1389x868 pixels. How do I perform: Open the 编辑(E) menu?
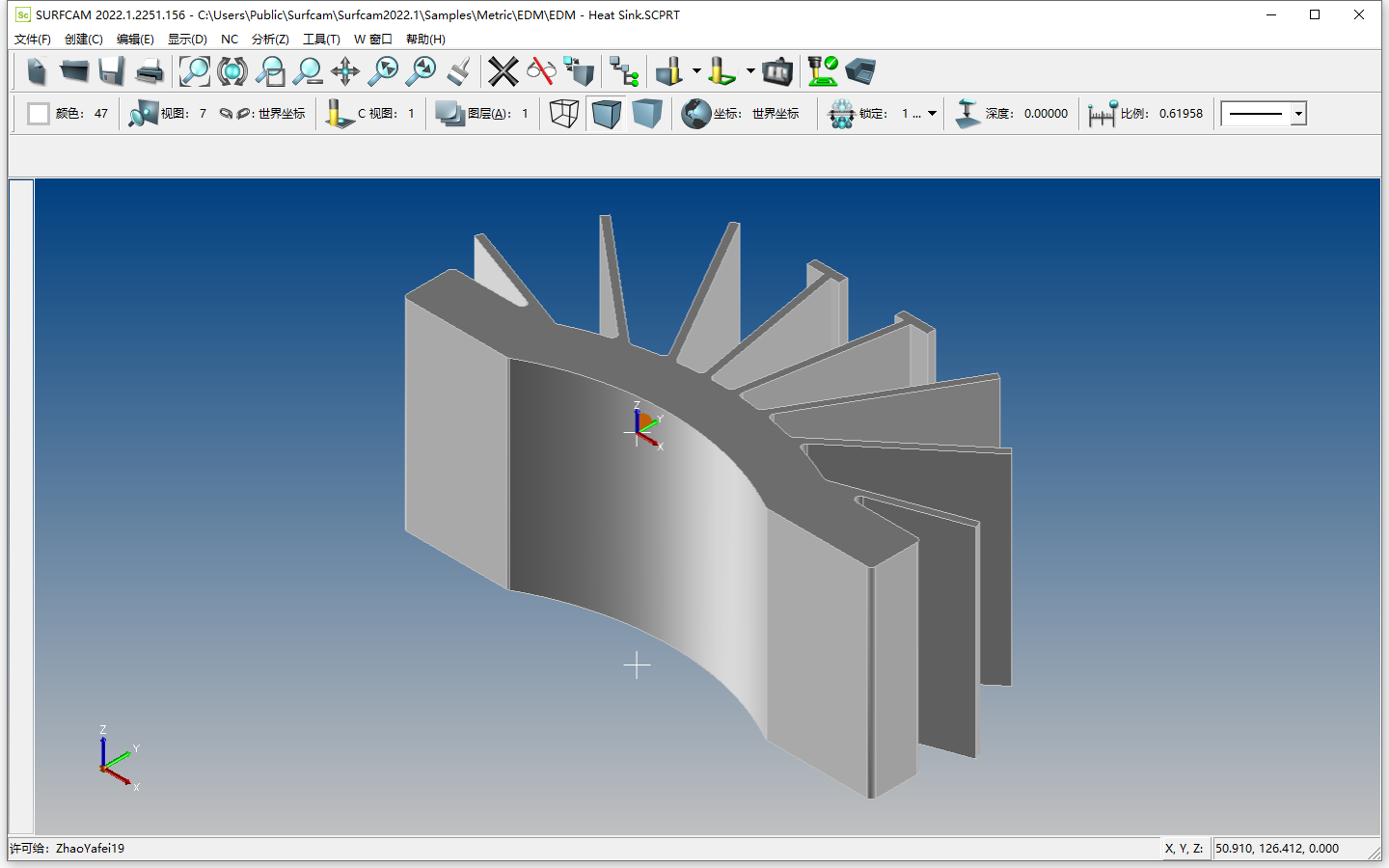point(135,40)
